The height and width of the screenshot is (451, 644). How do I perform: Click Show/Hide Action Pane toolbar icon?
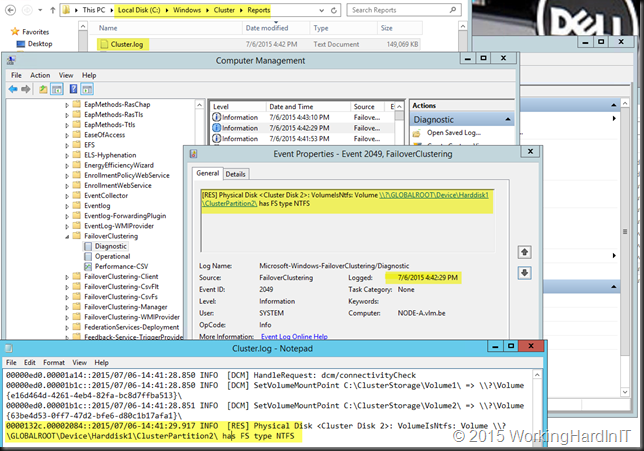pos(87,89)
